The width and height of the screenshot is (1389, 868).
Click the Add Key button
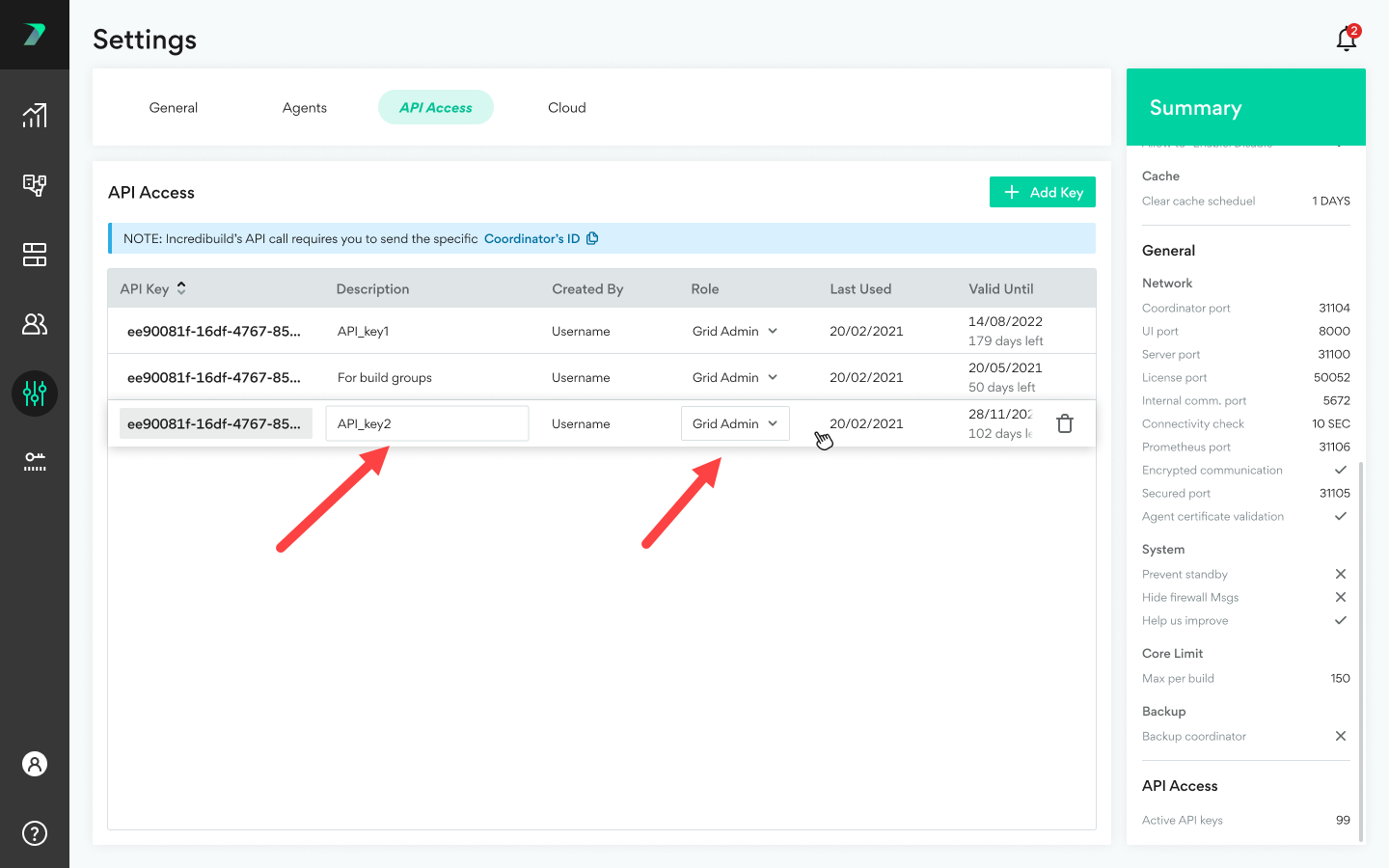pos(1043,192)
